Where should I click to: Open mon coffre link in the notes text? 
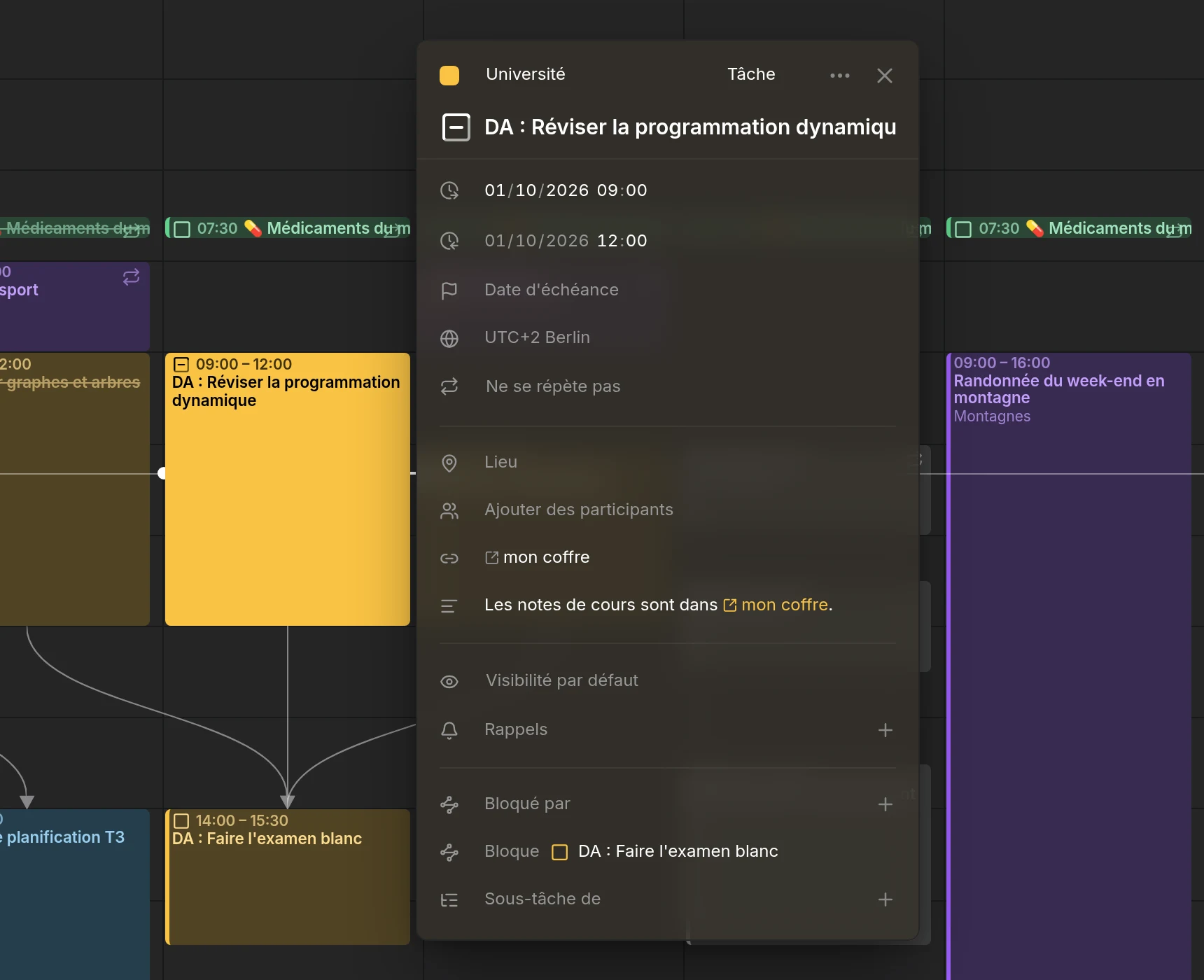(776, 605)
